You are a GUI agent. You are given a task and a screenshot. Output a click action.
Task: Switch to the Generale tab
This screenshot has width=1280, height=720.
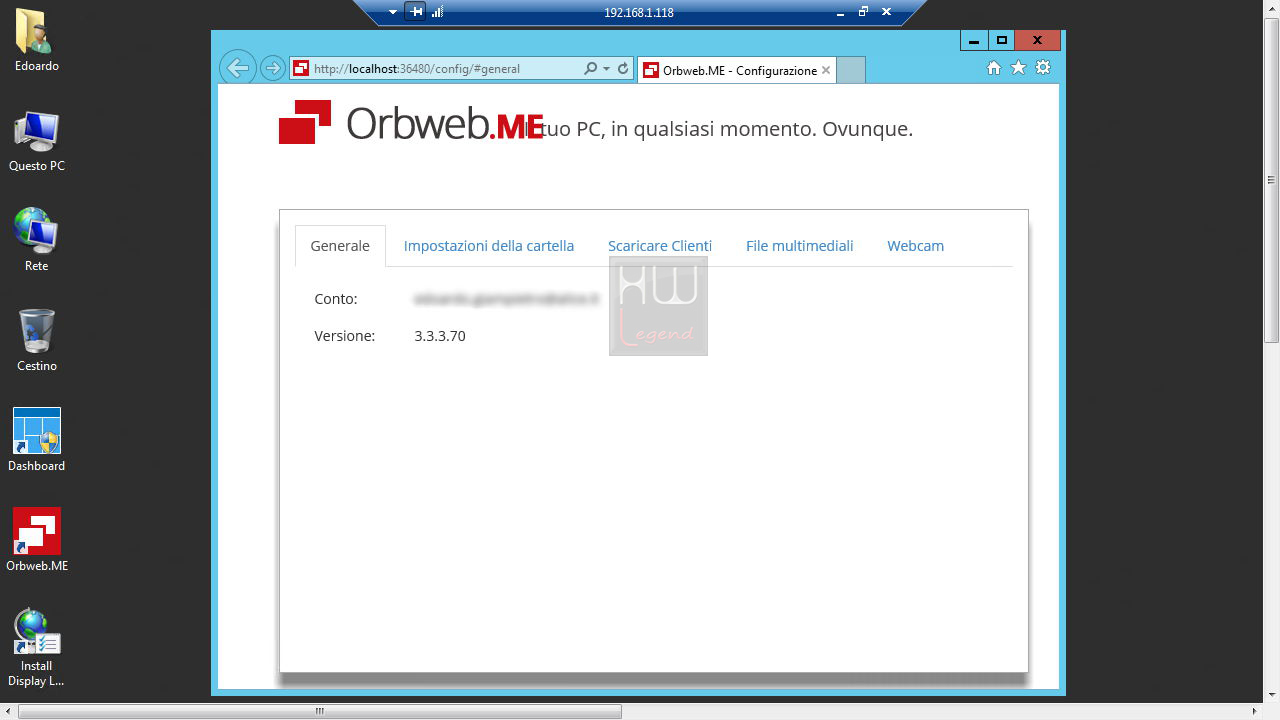pos(340,246)
